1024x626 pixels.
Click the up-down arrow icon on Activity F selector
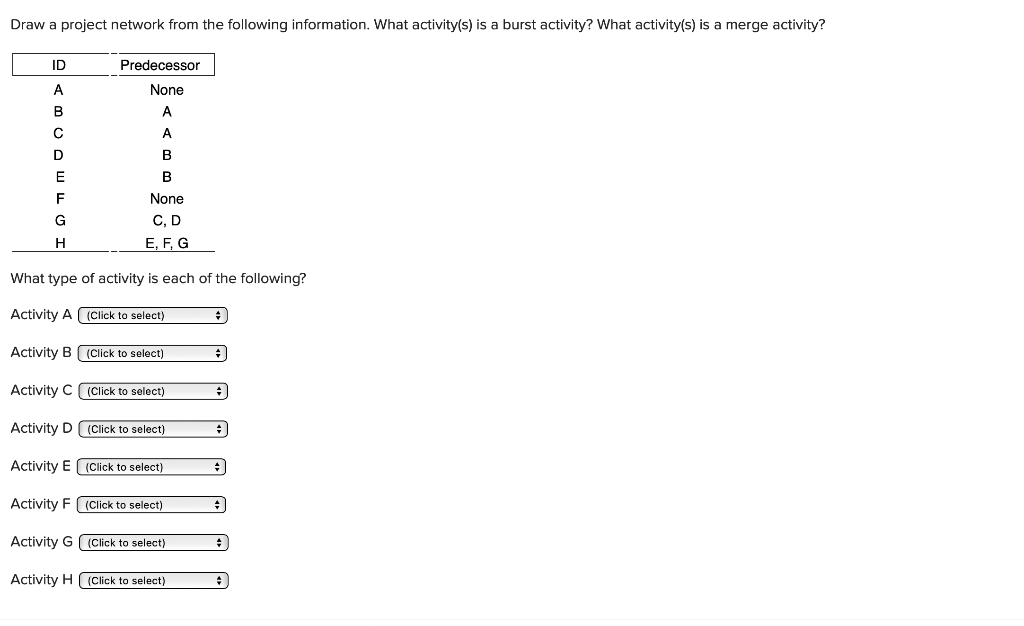pyautogui.click(x=216, y=504)
